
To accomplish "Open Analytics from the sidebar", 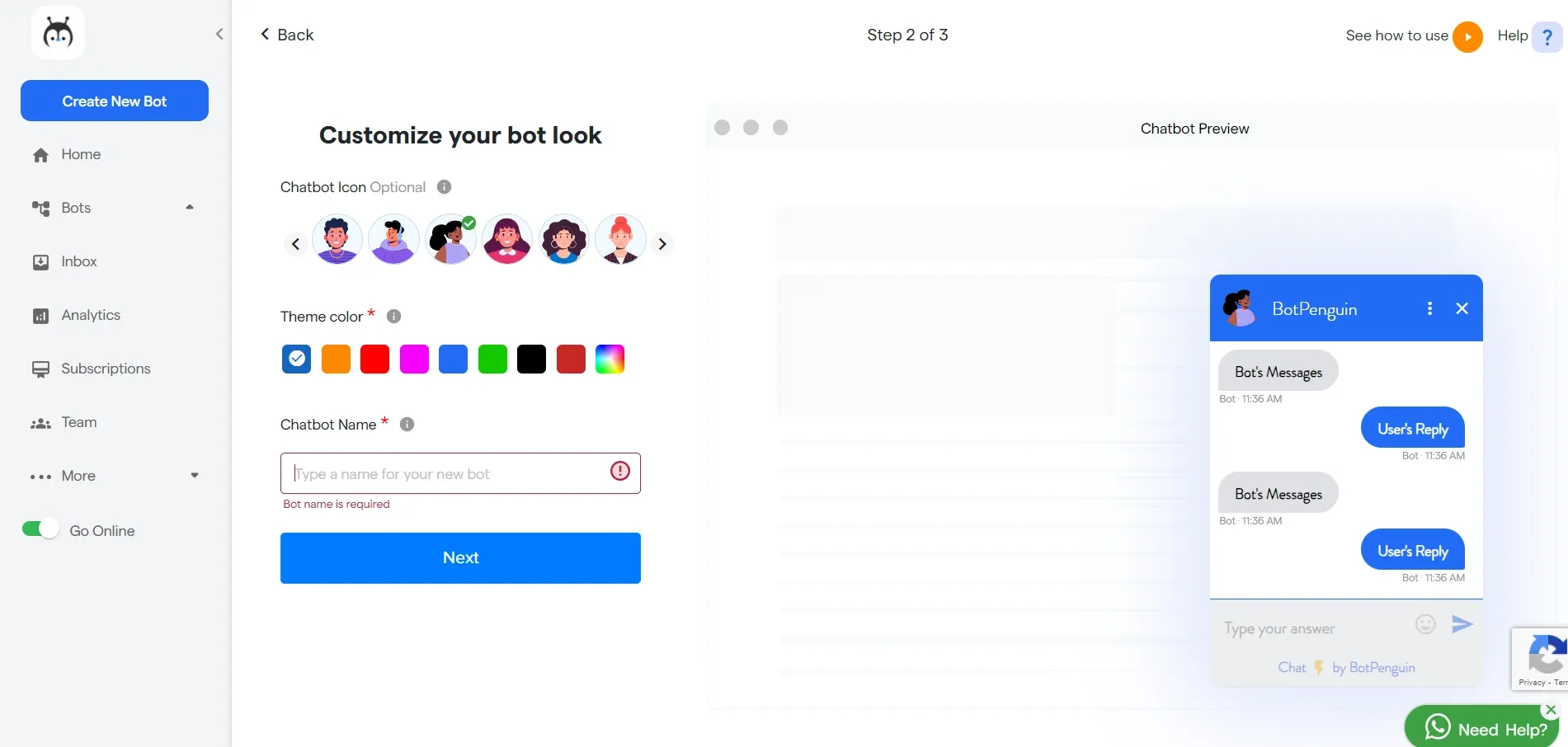I will 91,315.
